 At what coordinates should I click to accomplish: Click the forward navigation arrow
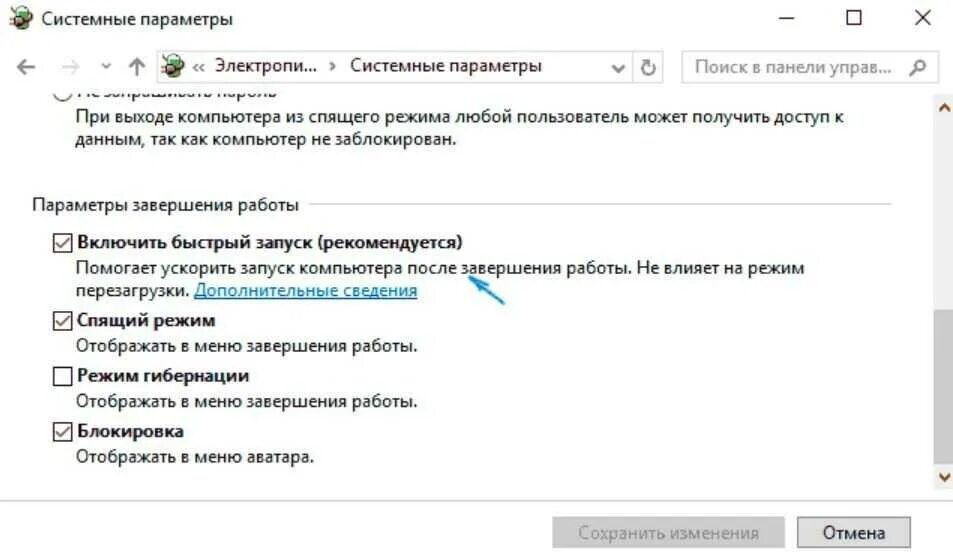(x=71, y=67)
